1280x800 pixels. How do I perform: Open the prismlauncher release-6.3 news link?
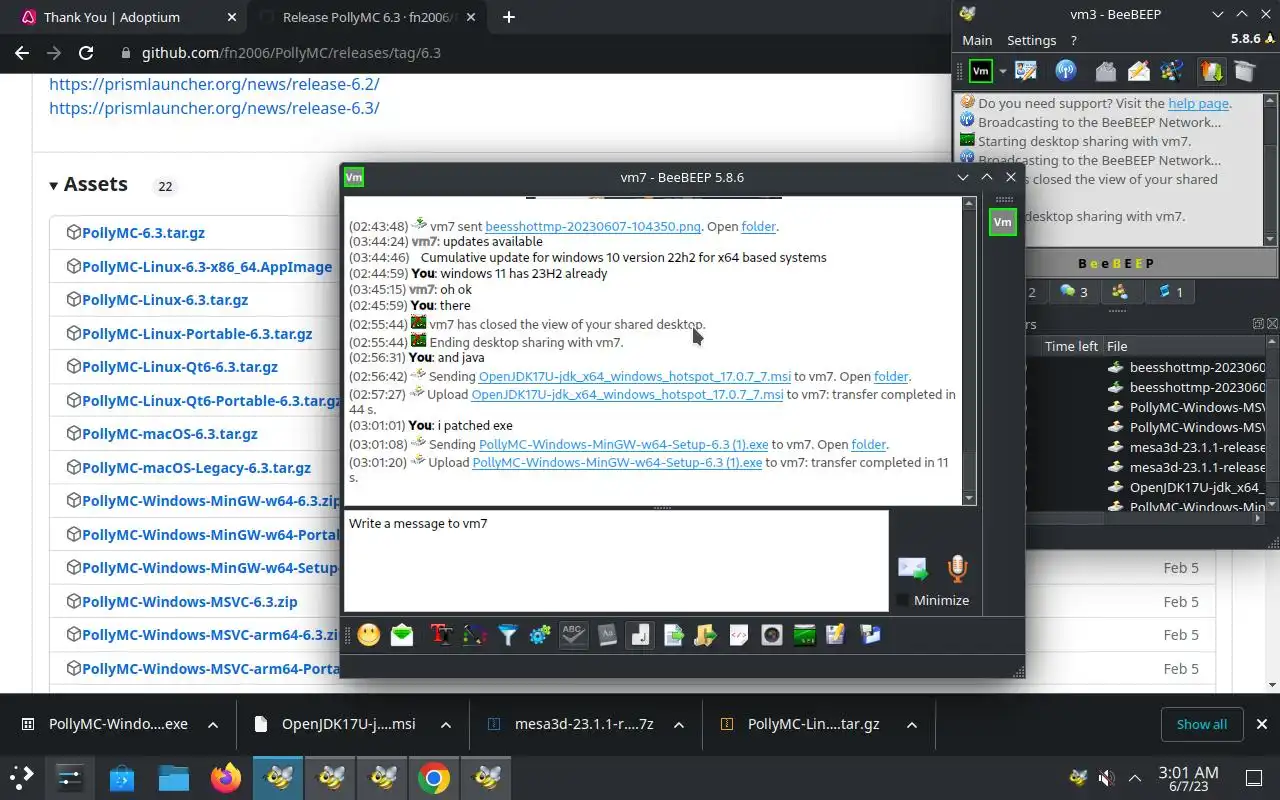[214, 108]
